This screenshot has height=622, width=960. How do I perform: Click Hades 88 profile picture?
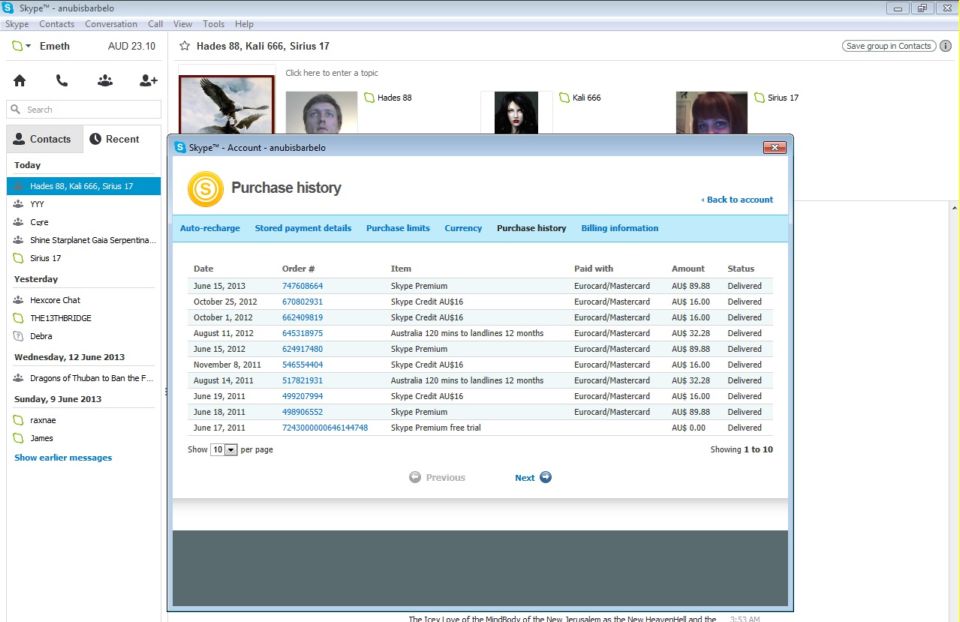pyautogui.click(x=321, y=113)
